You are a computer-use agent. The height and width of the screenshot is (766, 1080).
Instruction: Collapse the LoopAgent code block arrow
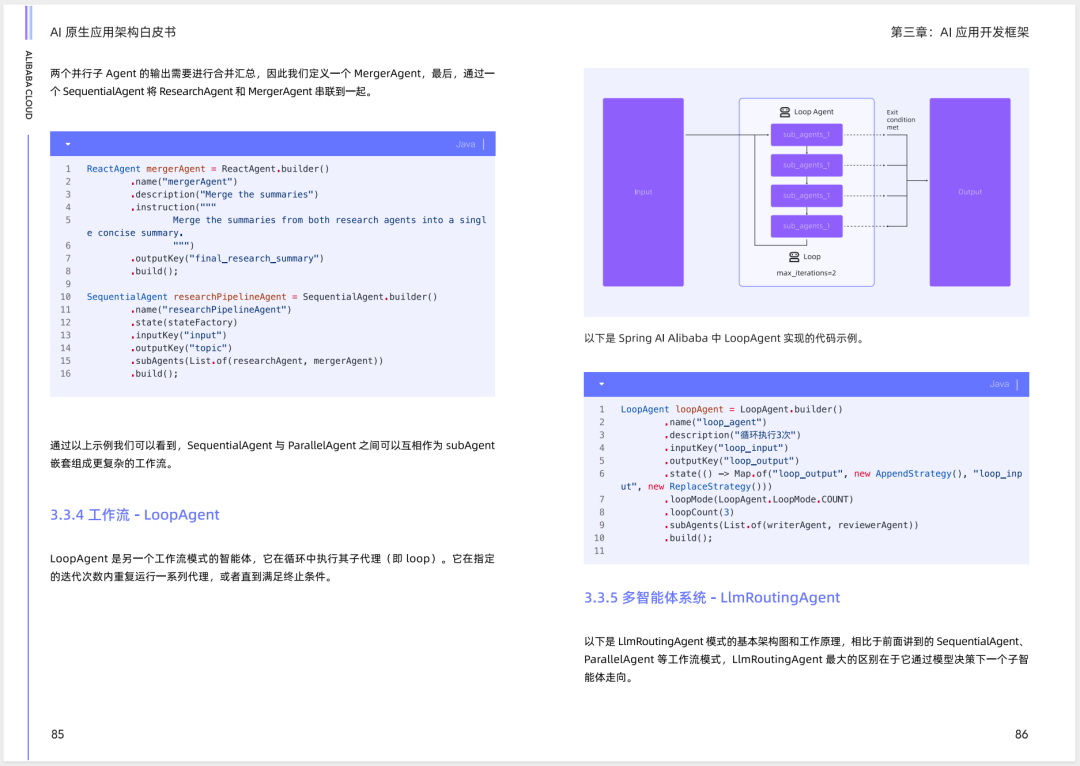[601, 384]
